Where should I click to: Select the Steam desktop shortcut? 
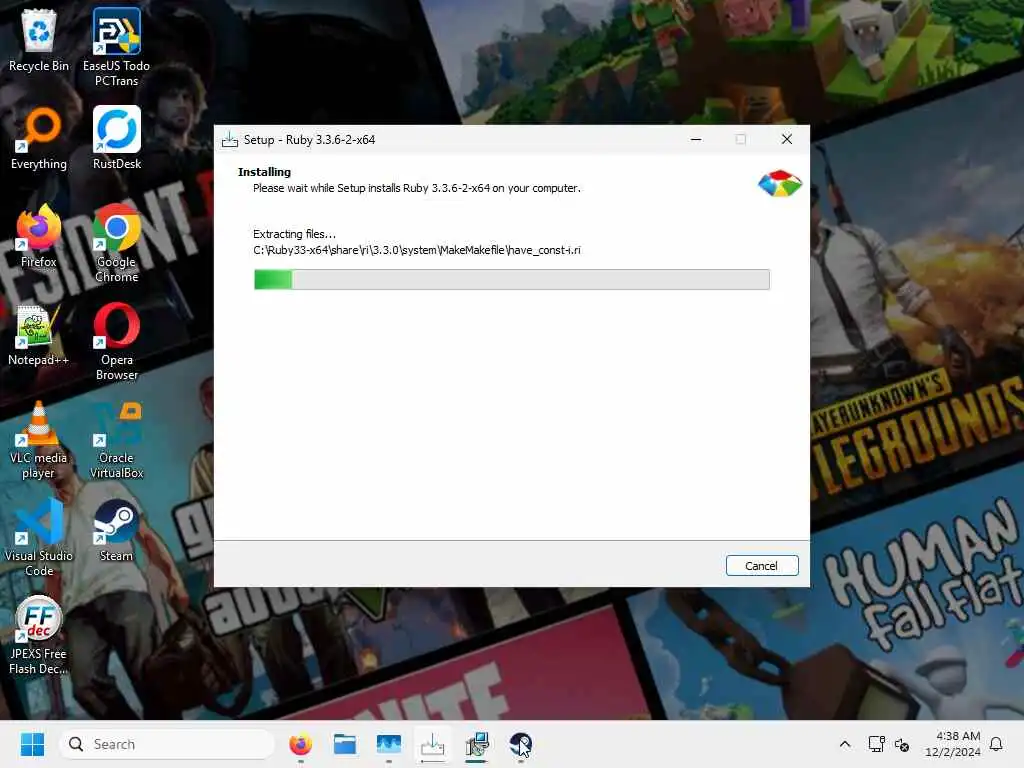click(x=116, y=530)
